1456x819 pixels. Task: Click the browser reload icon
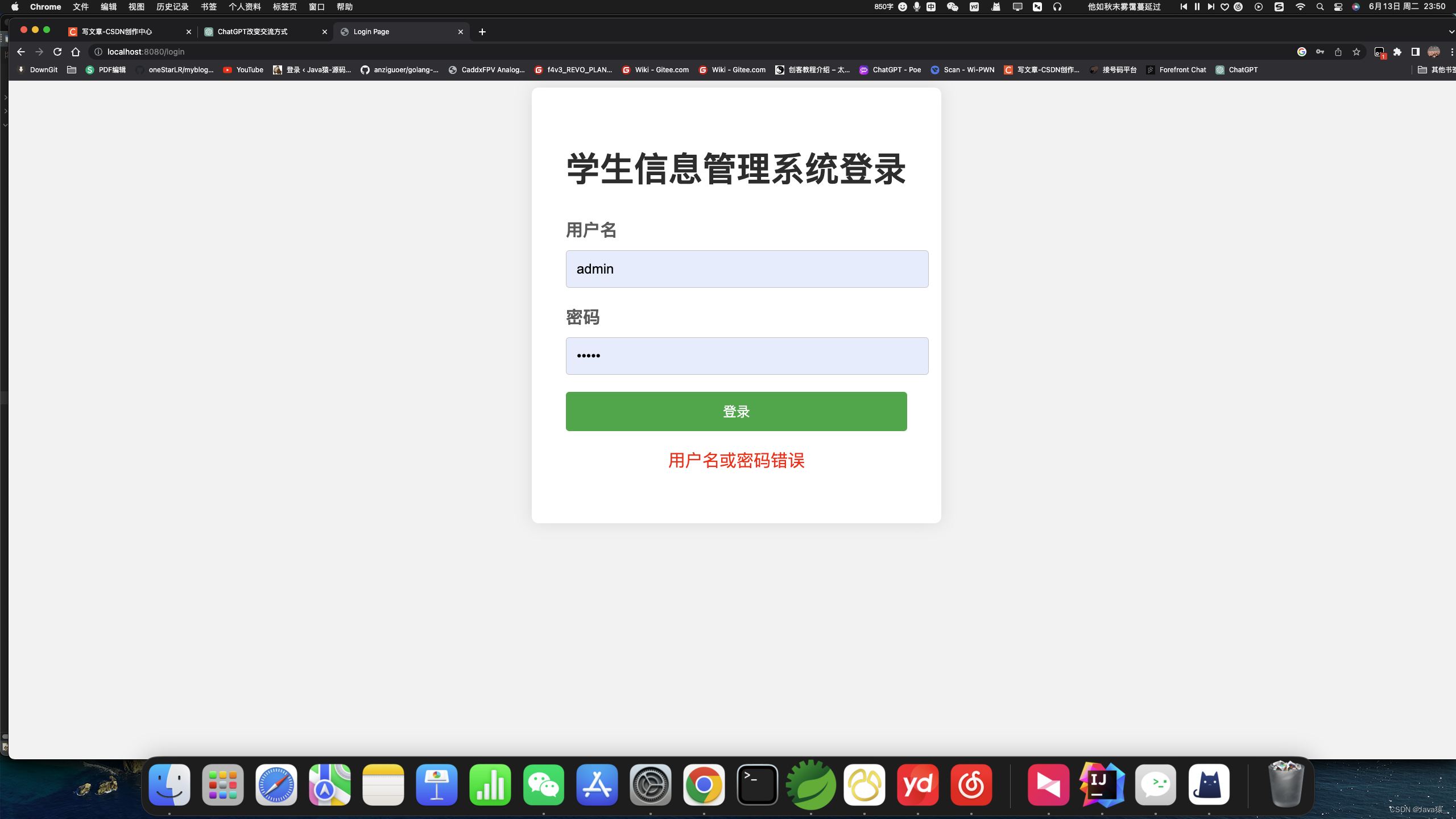[57, 52]
